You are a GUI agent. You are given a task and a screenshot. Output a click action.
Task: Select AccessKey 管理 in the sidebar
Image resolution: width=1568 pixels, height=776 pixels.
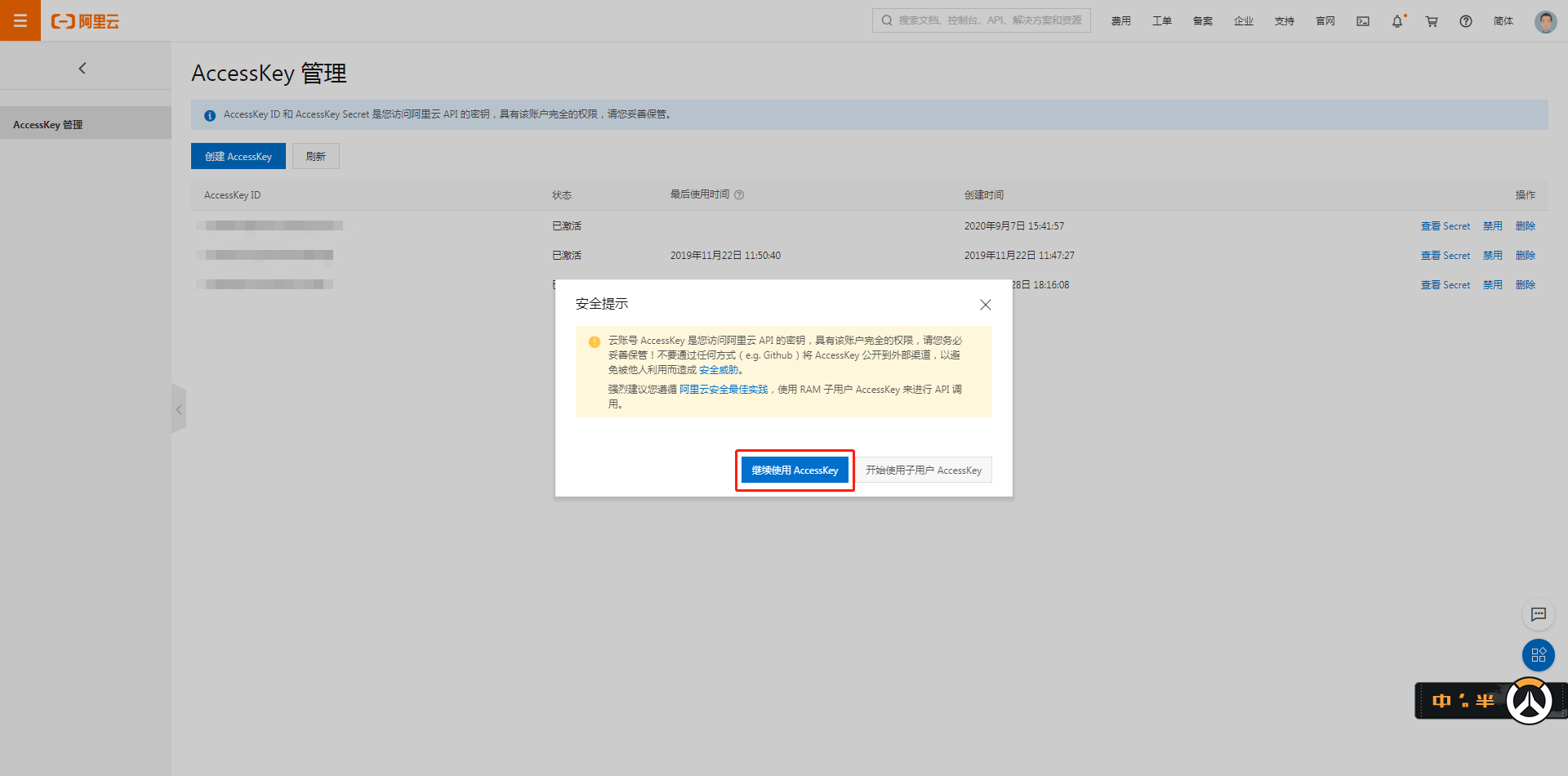[x=86, y=124]
